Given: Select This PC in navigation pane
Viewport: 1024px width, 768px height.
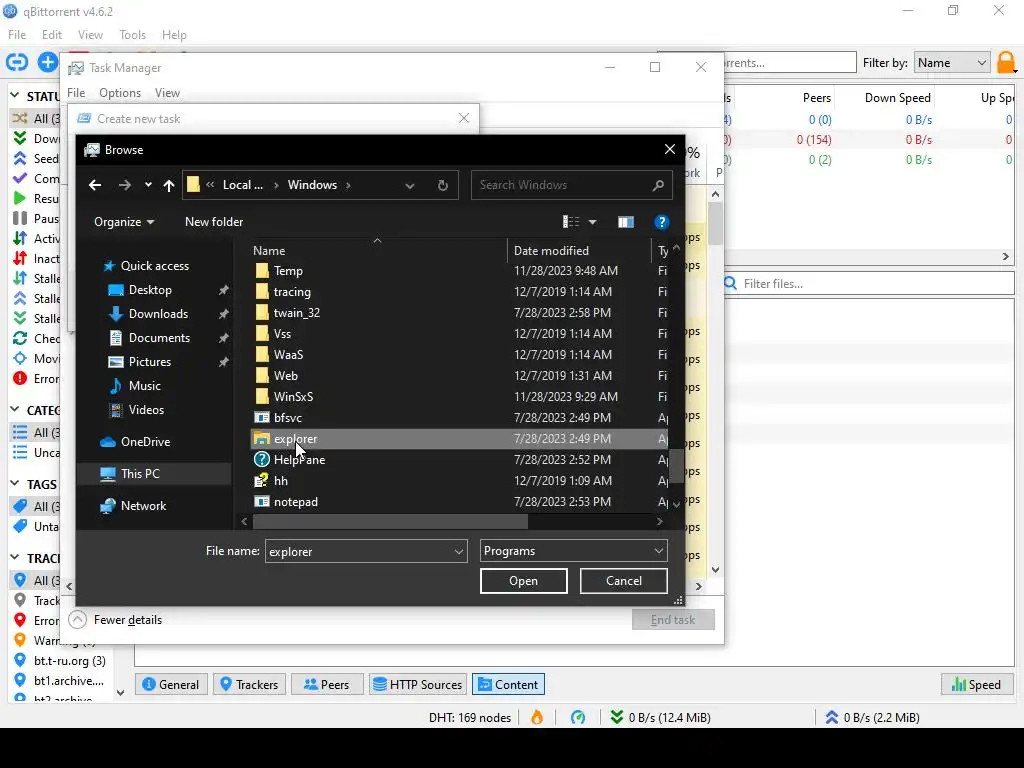Looking at the screenshot, I should click(x=139, y=474).
